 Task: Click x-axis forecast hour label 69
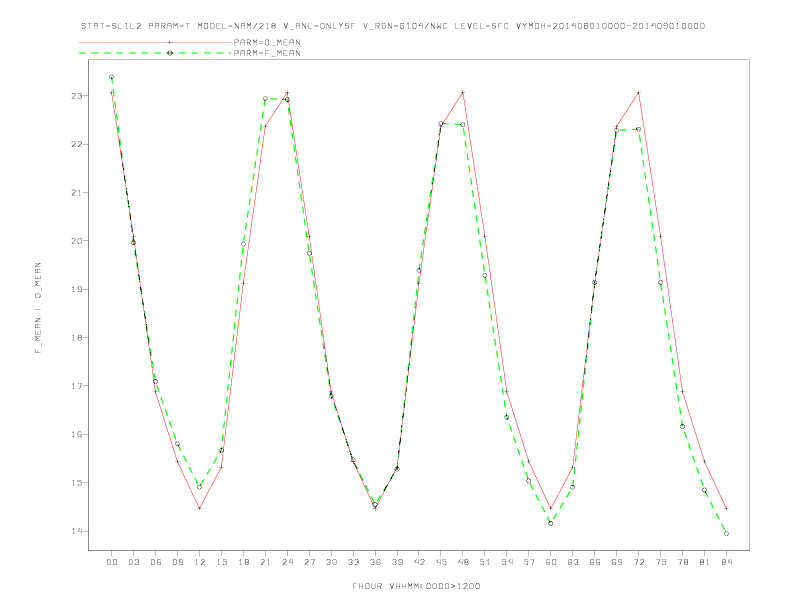[617, 562]
